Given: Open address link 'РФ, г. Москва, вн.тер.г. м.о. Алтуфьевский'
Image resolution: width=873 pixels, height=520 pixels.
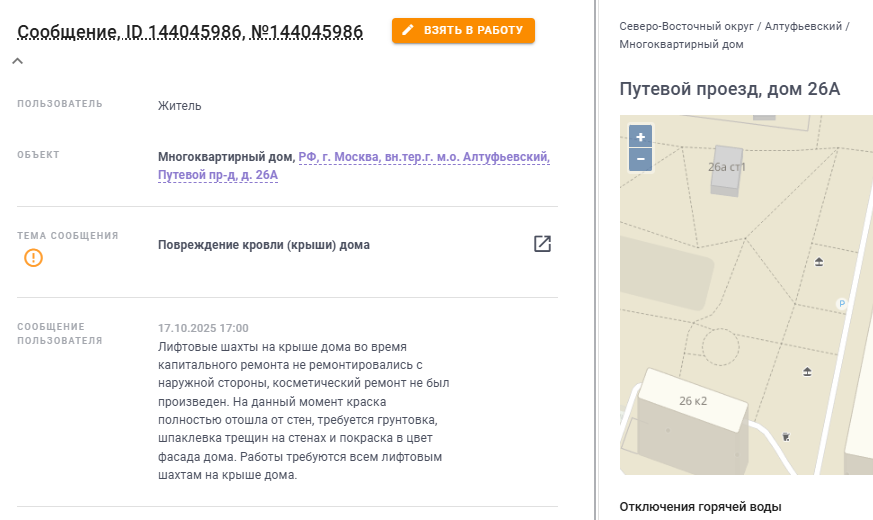Looking at the screenshot, I should [424, 157].
